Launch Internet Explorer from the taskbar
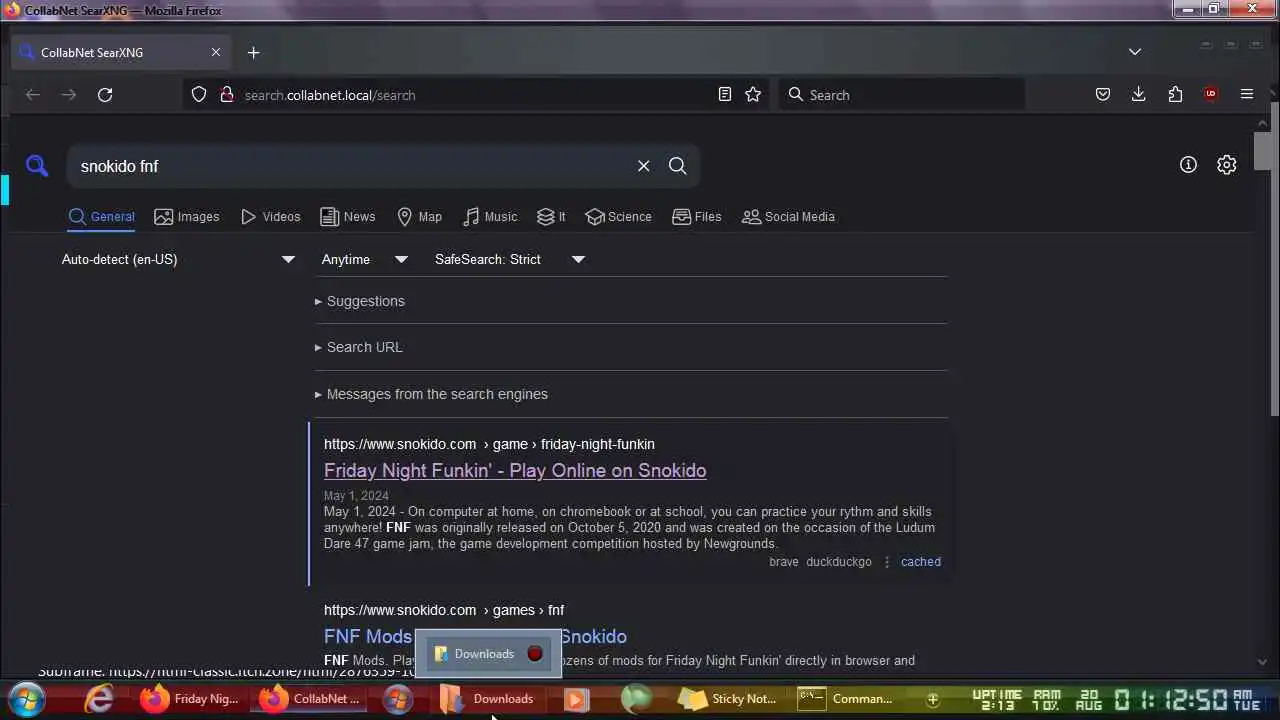The image size is (1280, 720). [98, 699]
